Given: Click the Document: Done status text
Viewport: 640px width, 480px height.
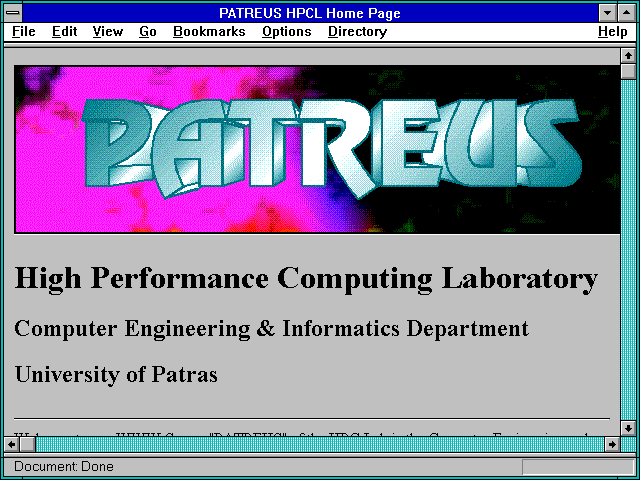Looking at the screenshot, I should pyautogui.click(x=64, y=467).
